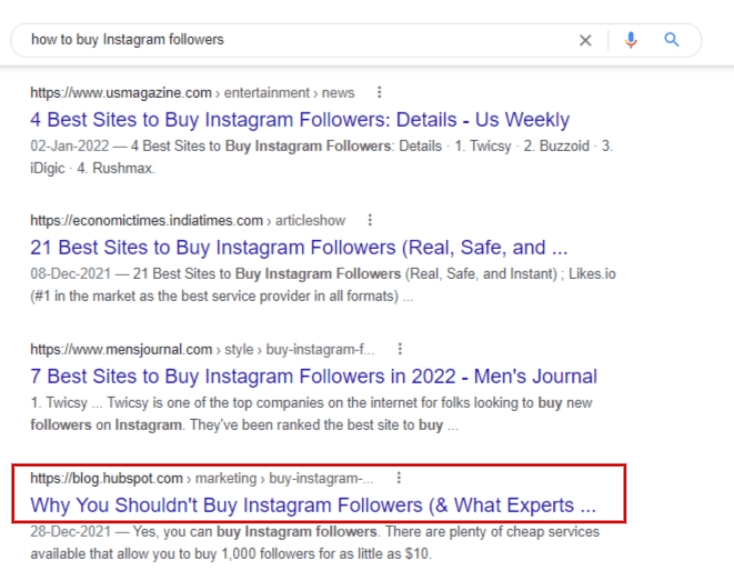Clear the search query with the X icon
This screenshot has width=734, height=580.
(585, 40)
